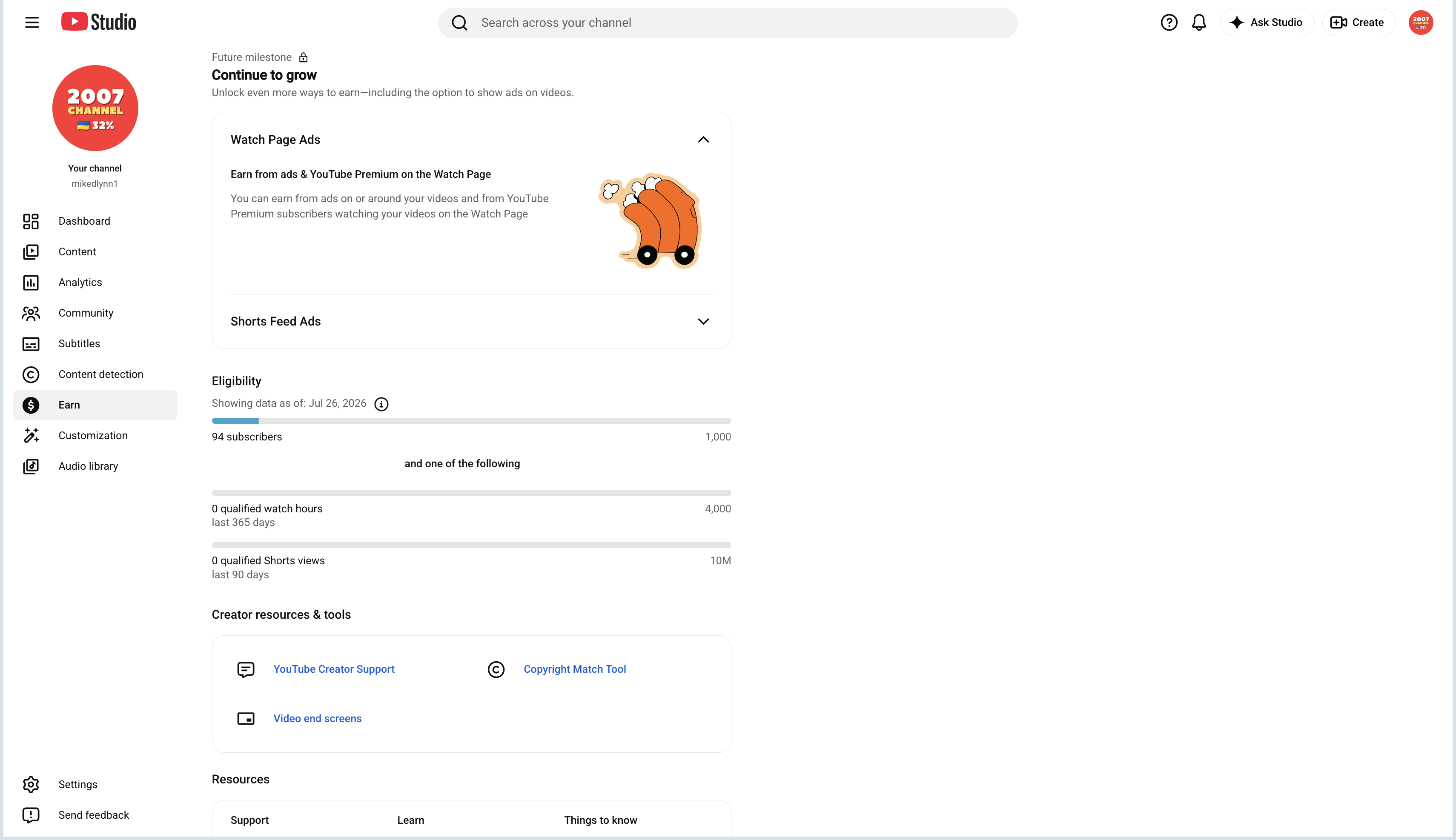
Task: Click the qualified watch hours progress bar
Action: 471,493
